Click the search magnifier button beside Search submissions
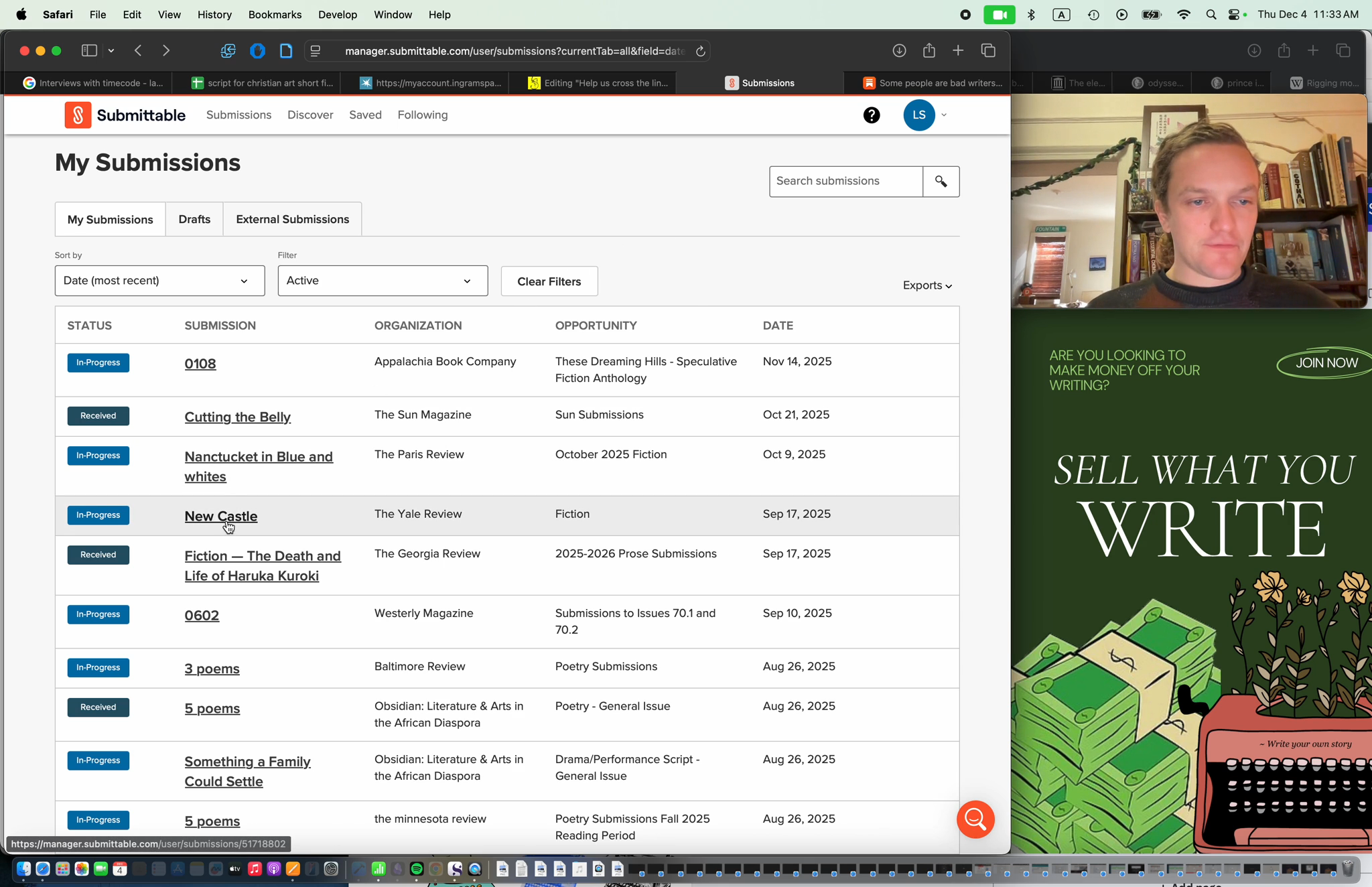The image size is (1372, 887). [x=941, y=182]
